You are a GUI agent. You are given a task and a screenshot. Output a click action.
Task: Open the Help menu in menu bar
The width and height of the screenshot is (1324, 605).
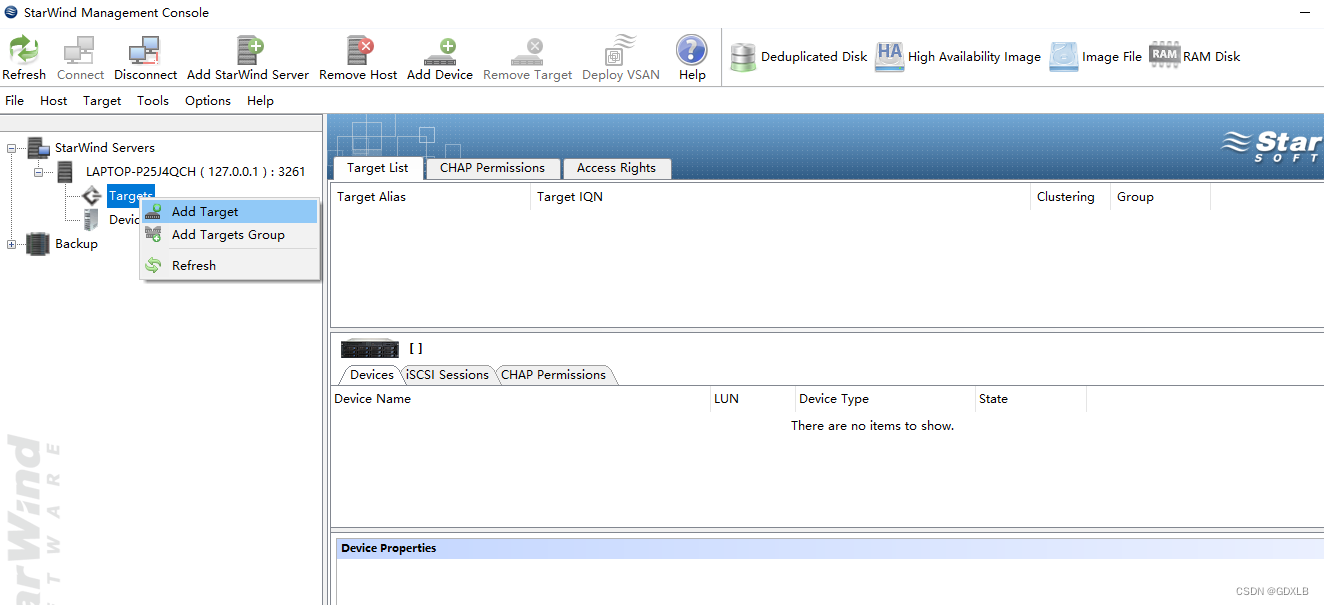[x=260, y=101]
